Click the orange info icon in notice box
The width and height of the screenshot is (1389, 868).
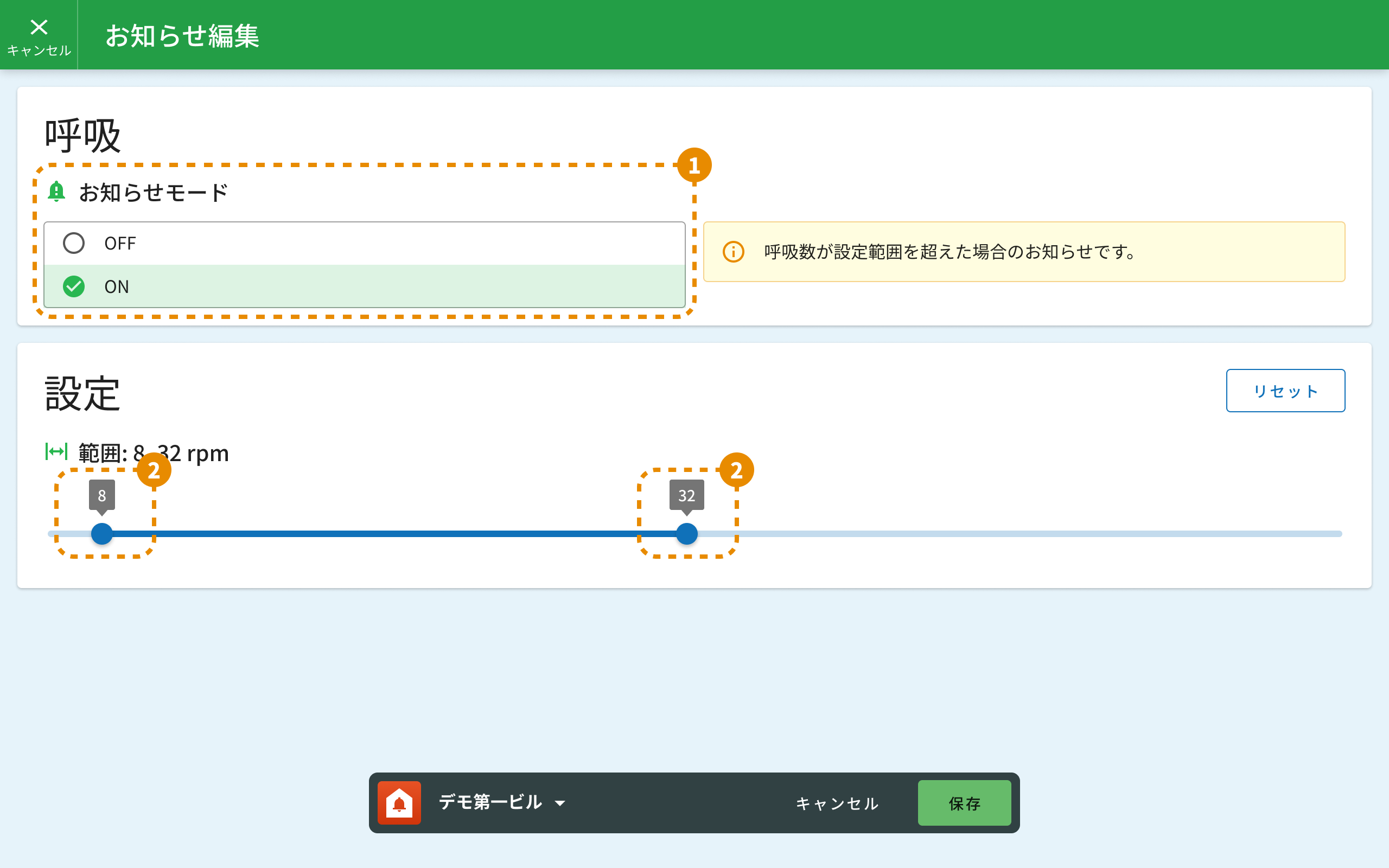(733, 252)
